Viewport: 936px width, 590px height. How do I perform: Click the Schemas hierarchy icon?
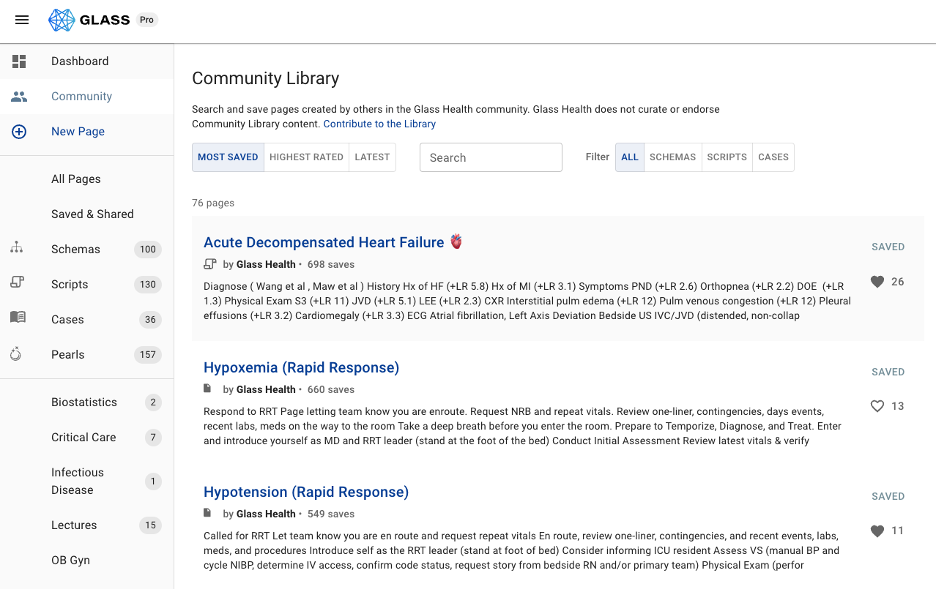(17, 248)
